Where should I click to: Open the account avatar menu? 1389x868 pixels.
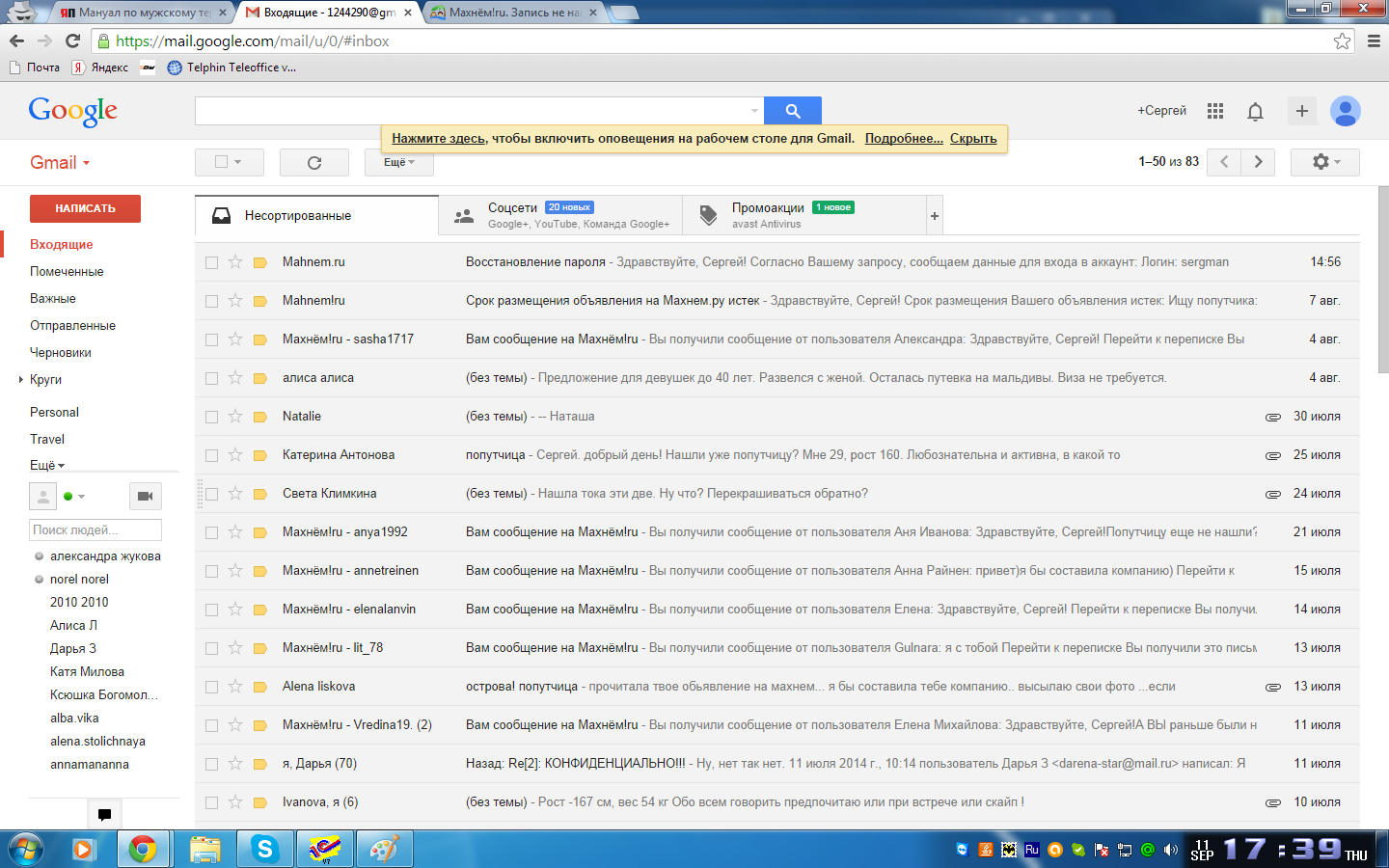coord(1345,111)
